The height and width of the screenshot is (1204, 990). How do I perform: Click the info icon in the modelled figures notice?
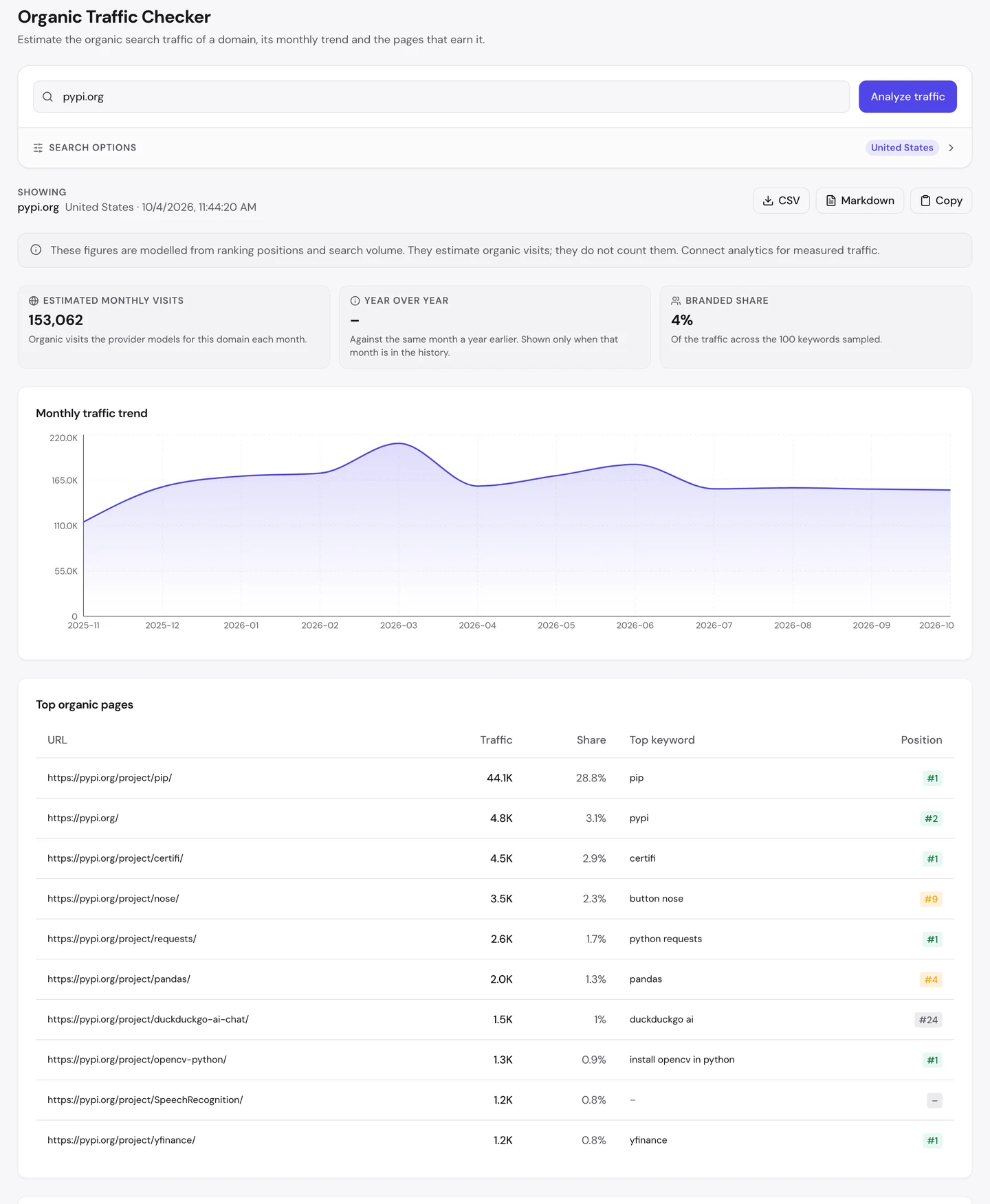(36, 250)
